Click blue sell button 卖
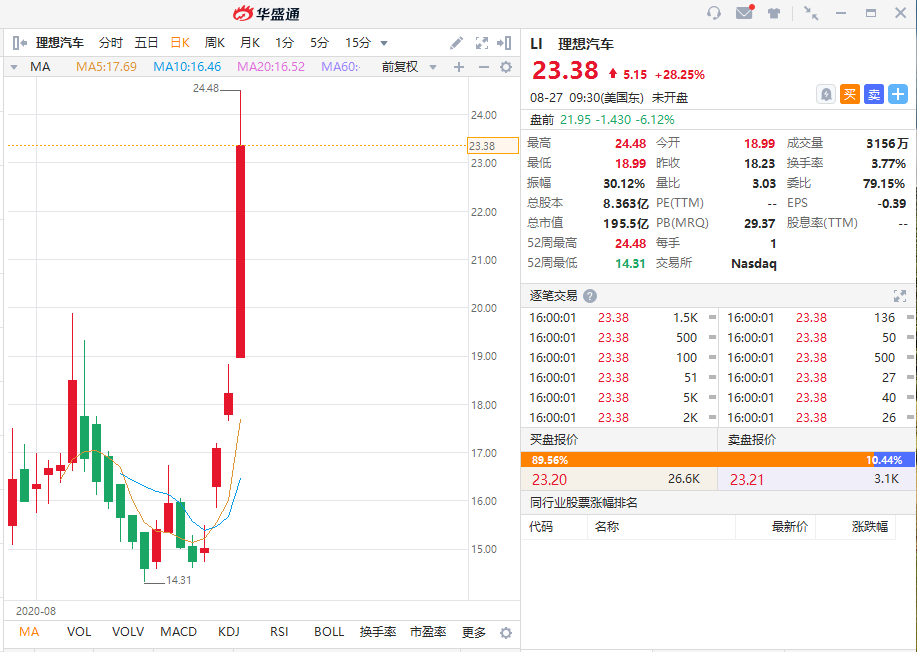The height and width of the screenshot is (652, 917). (x=874, y=94)
